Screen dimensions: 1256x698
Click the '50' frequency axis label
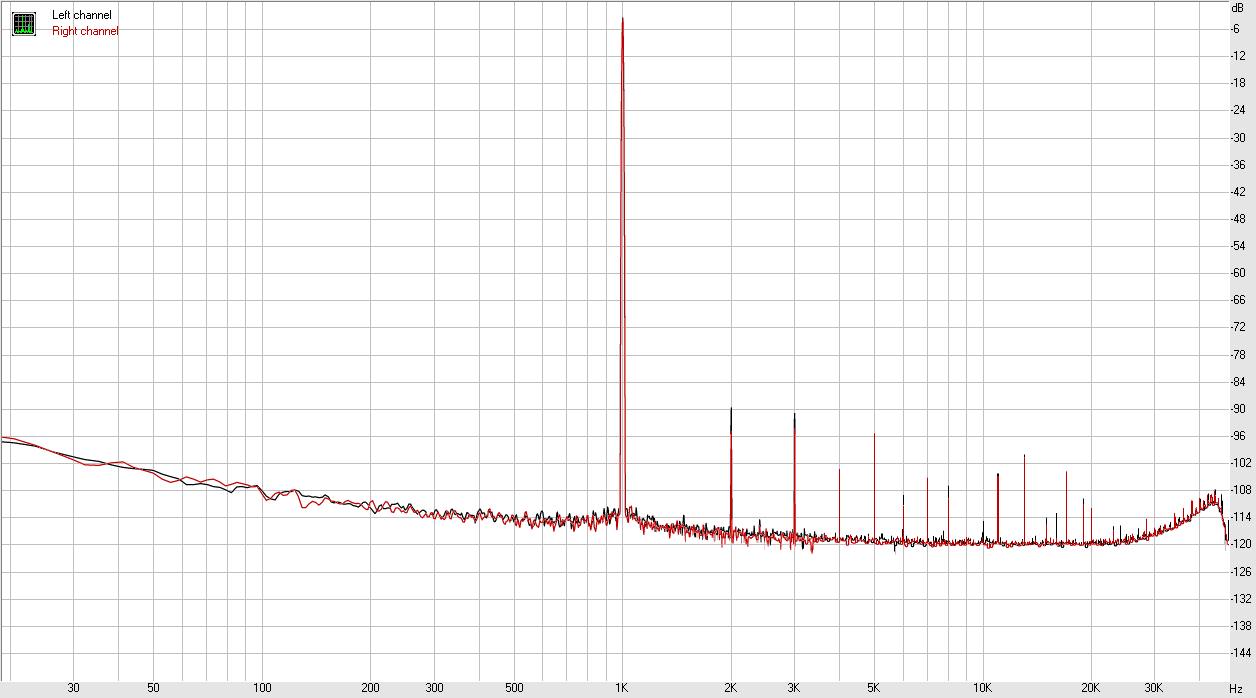pyautogui.click(x=153, y=688)
